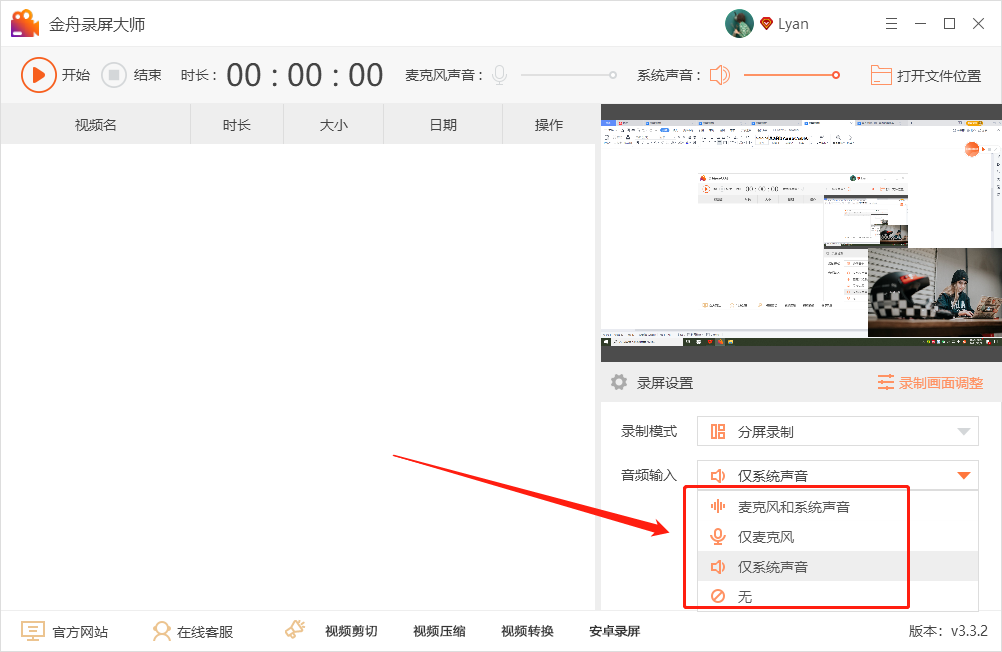Click the 金舟录屏大师 app logo
Image resolution: width=1002 pixels, height=652 pixels.
click(25, 24)
